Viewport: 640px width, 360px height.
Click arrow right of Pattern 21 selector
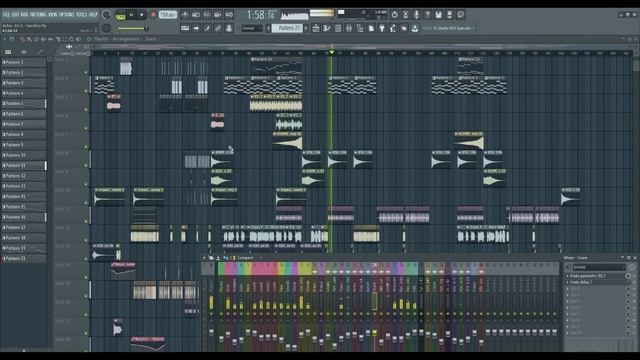tap(306, 28)
